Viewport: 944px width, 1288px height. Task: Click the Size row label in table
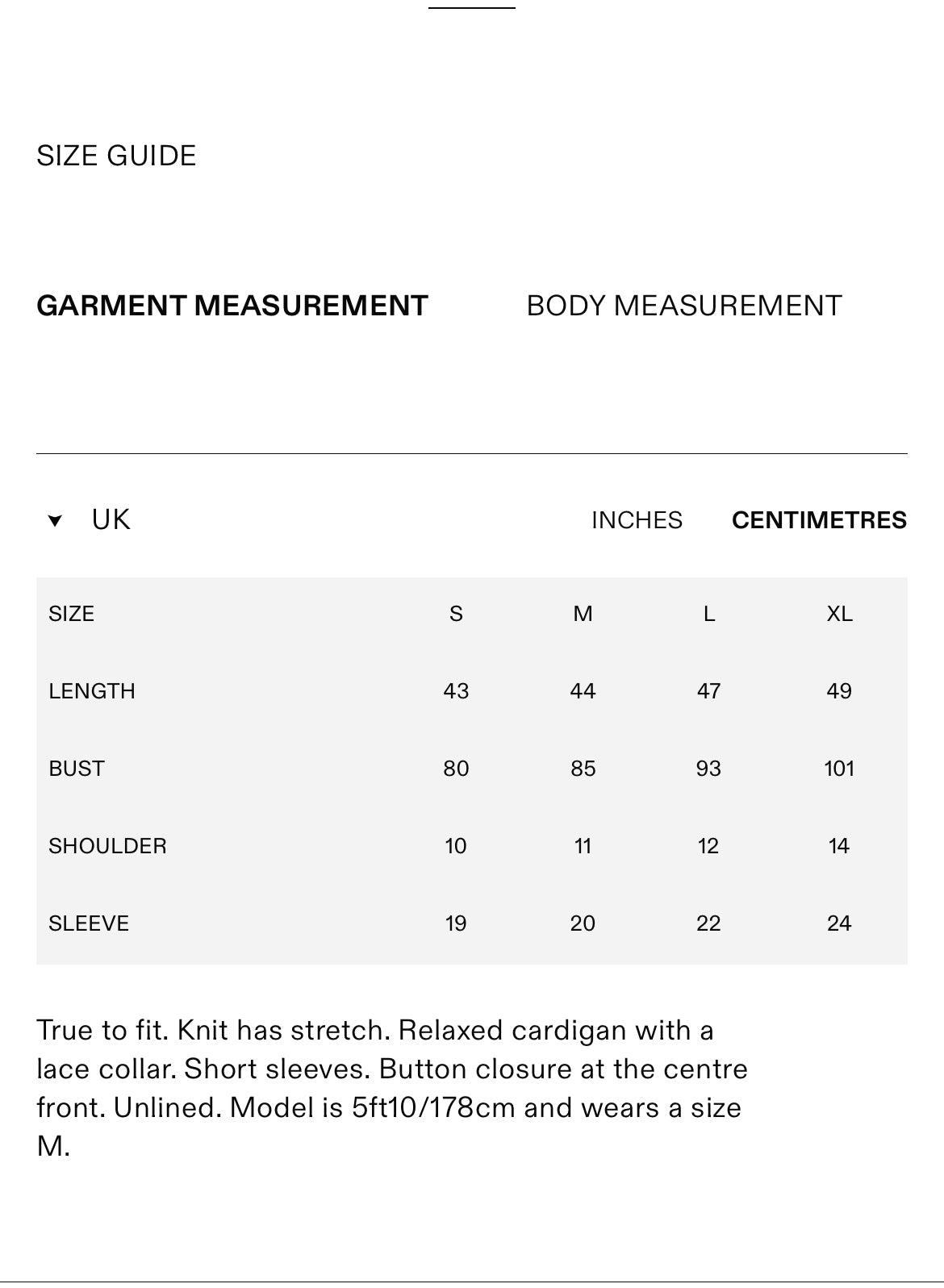coord(71,614)
